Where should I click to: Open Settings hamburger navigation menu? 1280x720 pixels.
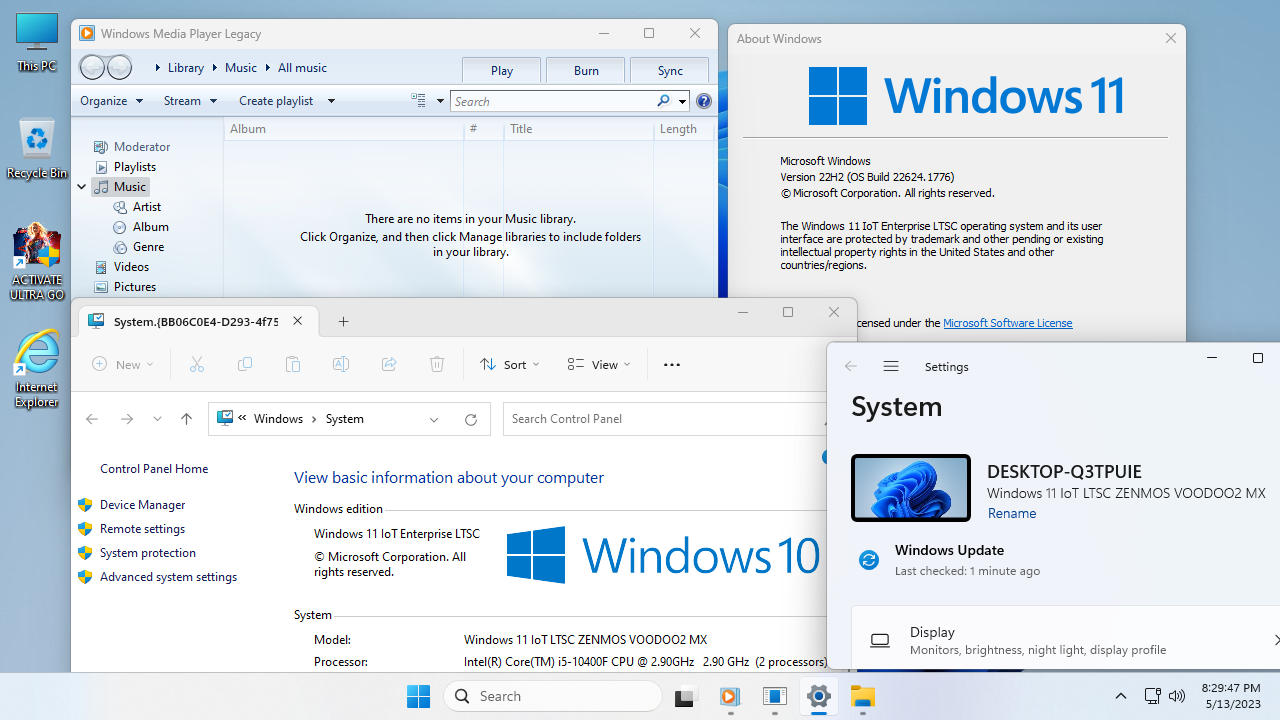pos(891,367)
